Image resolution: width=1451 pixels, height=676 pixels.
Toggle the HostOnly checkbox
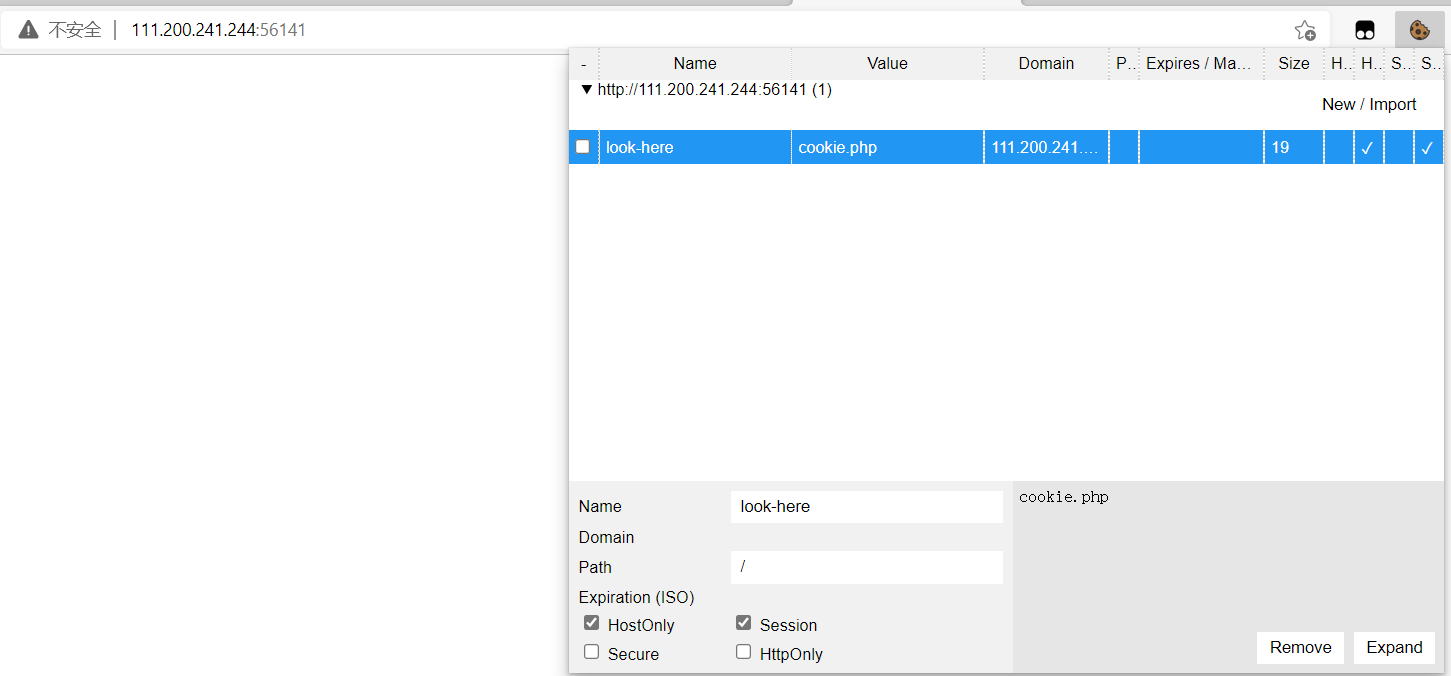[591, 623]
